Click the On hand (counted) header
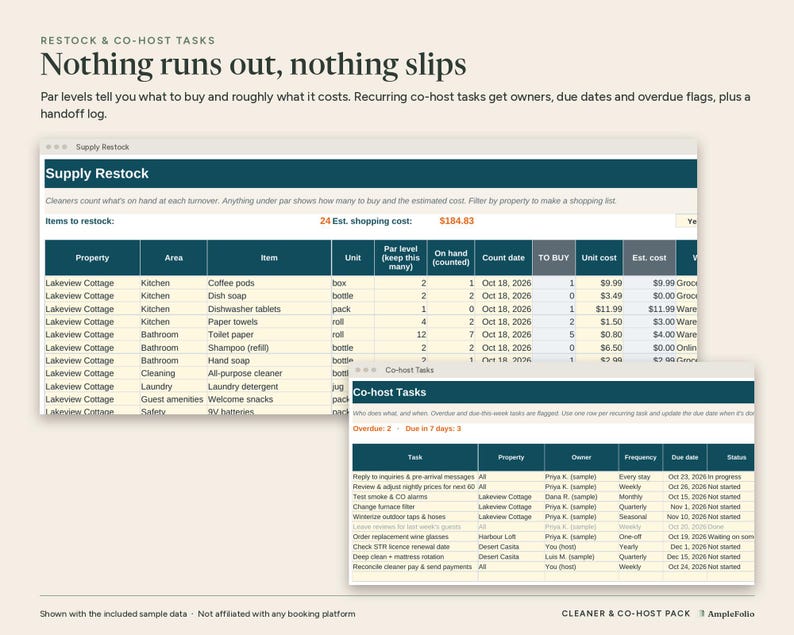The height and width of the screenshot is (635, 794). pos(451,258)
